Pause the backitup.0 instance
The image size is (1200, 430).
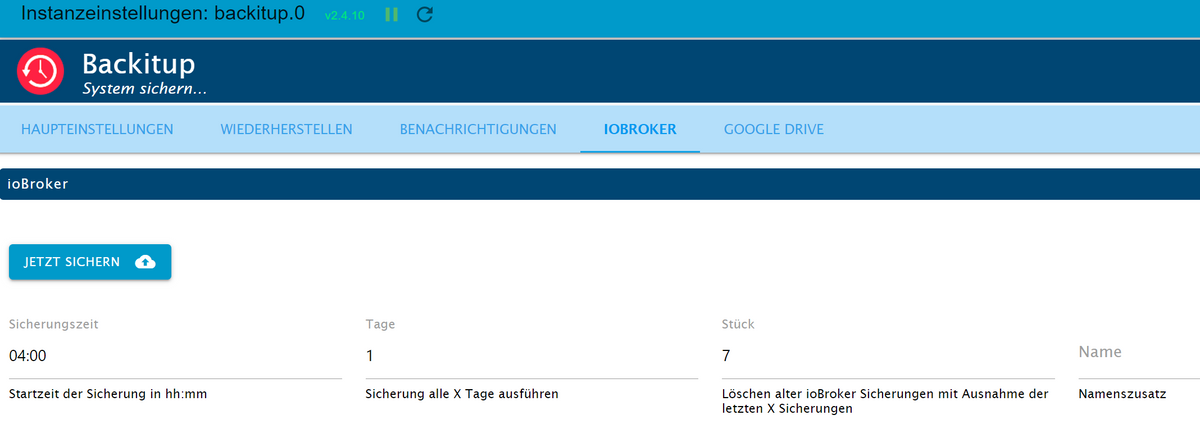pyautogui.click(x=392, y=15)
